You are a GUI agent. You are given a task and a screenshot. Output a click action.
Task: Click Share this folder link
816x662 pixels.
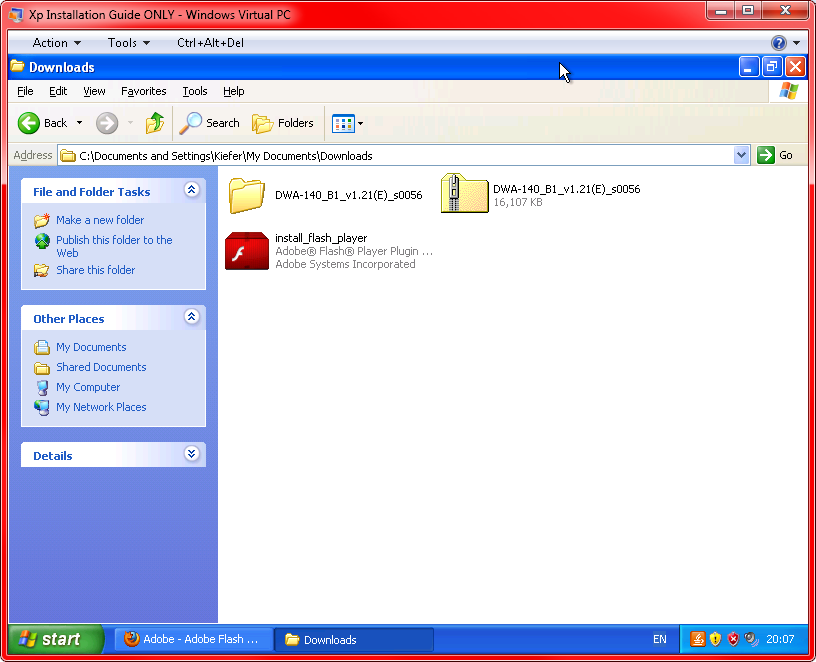95,270
